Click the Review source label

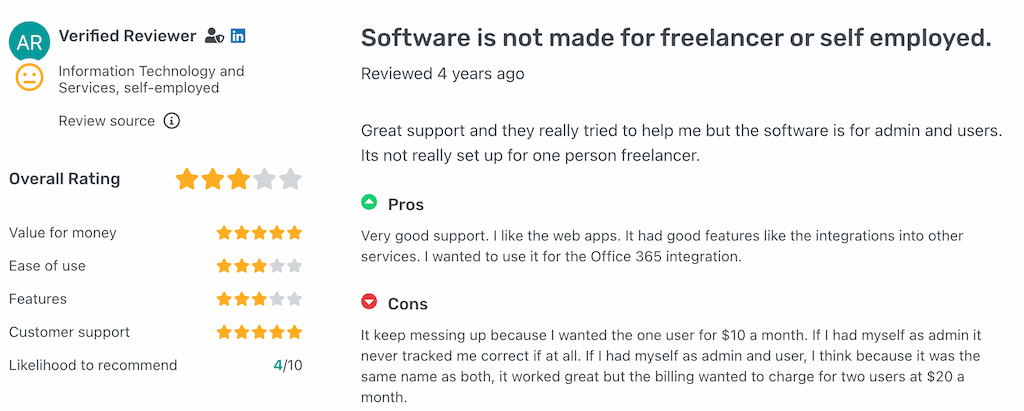point(107,121)
